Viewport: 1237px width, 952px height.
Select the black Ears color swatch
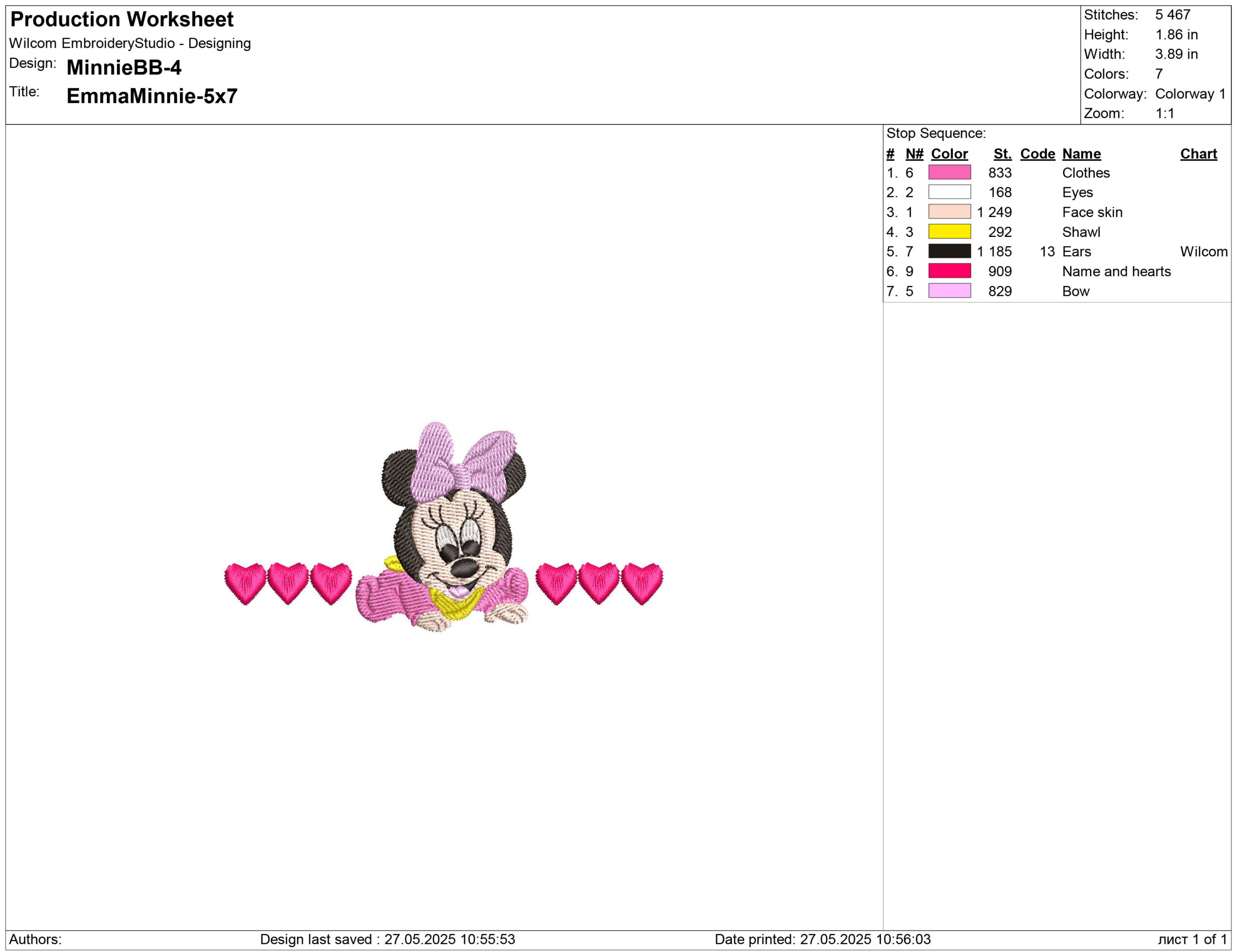[949, 251]
